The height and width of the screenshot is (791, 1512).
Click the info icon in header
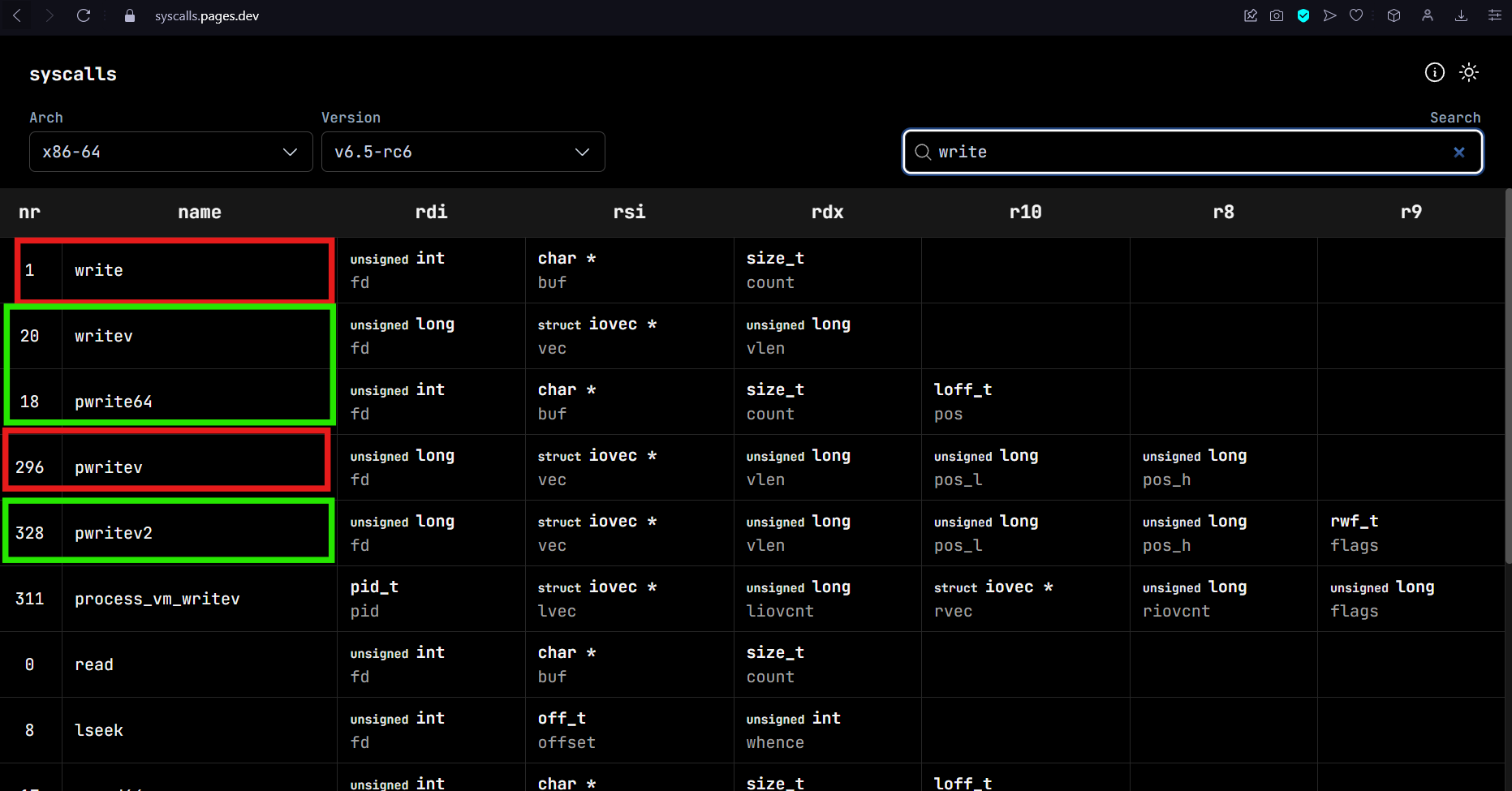point(1434,73)
